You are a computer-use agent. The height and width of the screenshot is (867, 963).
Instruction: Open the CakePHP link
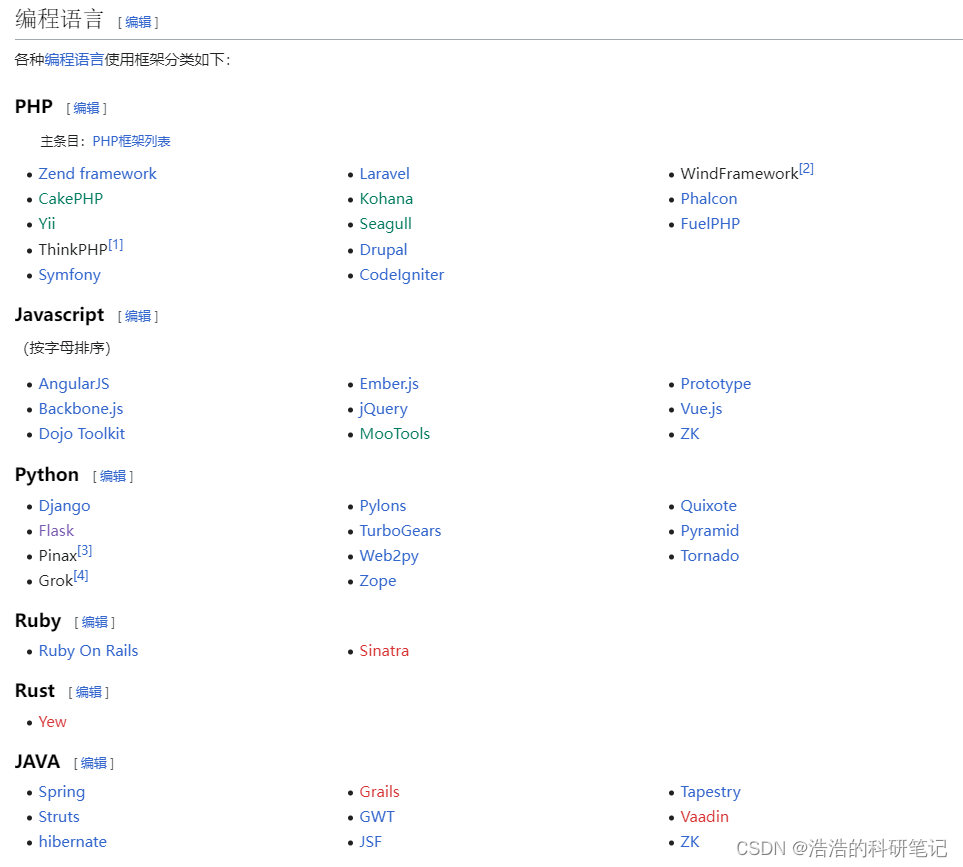pos(71,199)
